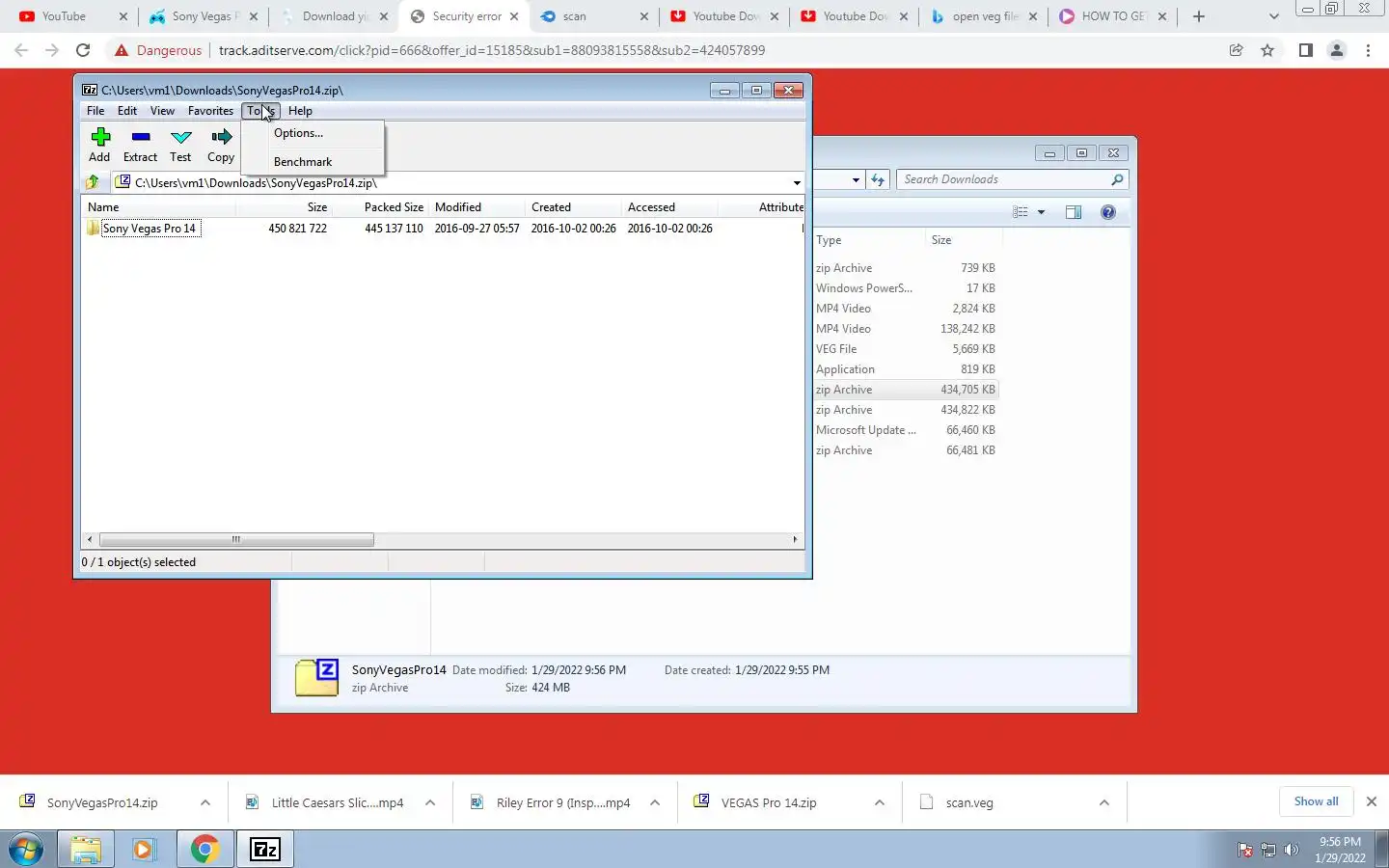Sort 7-Zip list by Modified column
1389x868 pixels.
pyautogui.click(x=477, y=207)
